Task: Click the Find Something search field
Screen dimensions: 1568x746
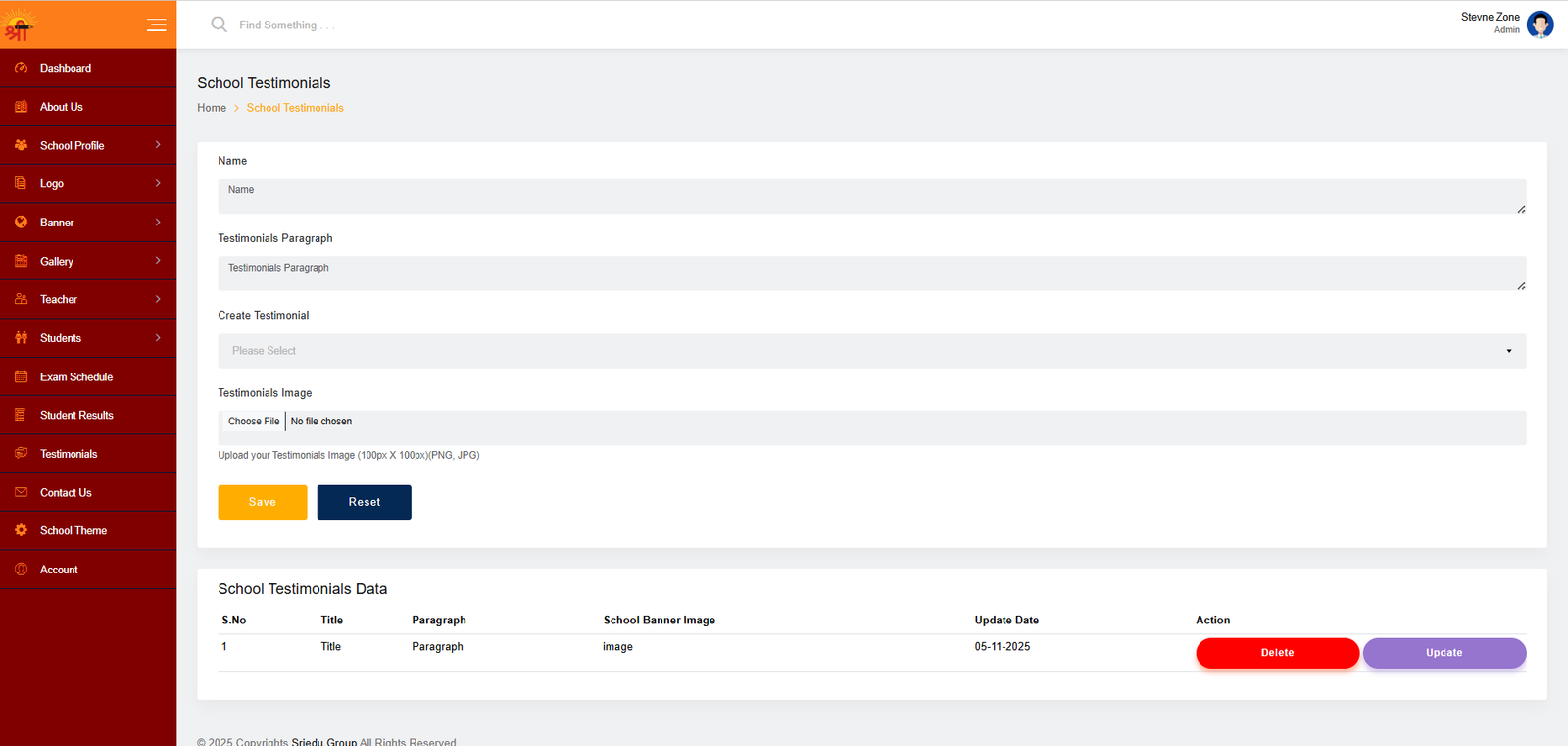Action: [x=287, y=25]
